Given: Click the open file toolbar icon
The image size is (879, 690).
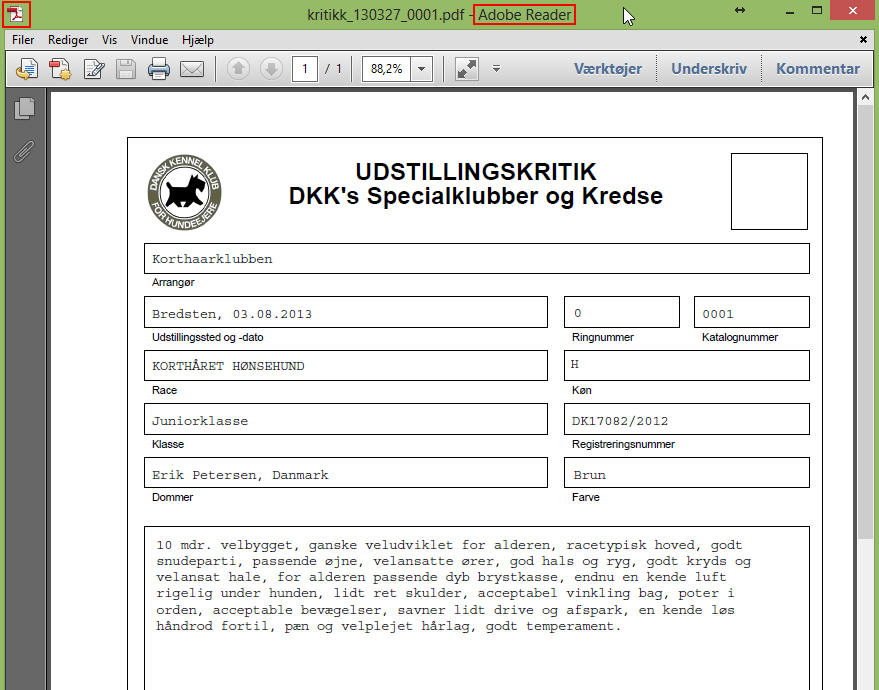Looking at the screenshot, I should [x=26, y=69].
